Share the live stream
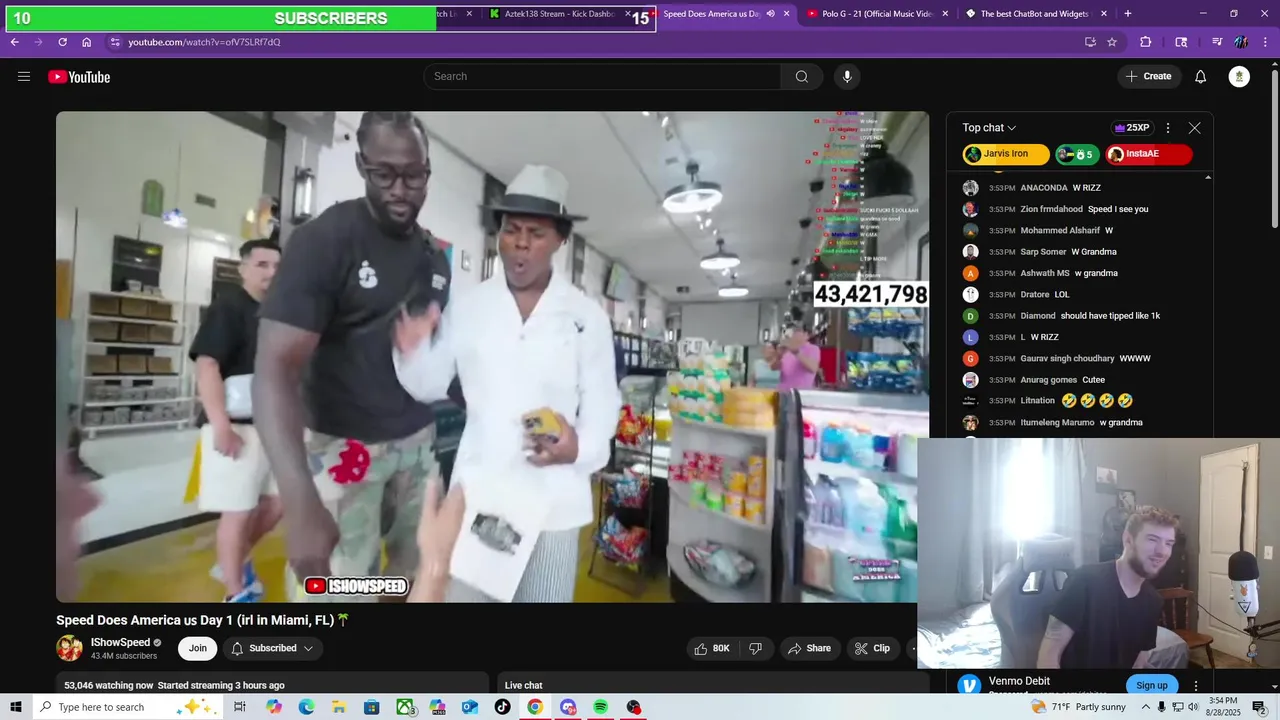The image size is (1280, 720). tap(809, 648)
